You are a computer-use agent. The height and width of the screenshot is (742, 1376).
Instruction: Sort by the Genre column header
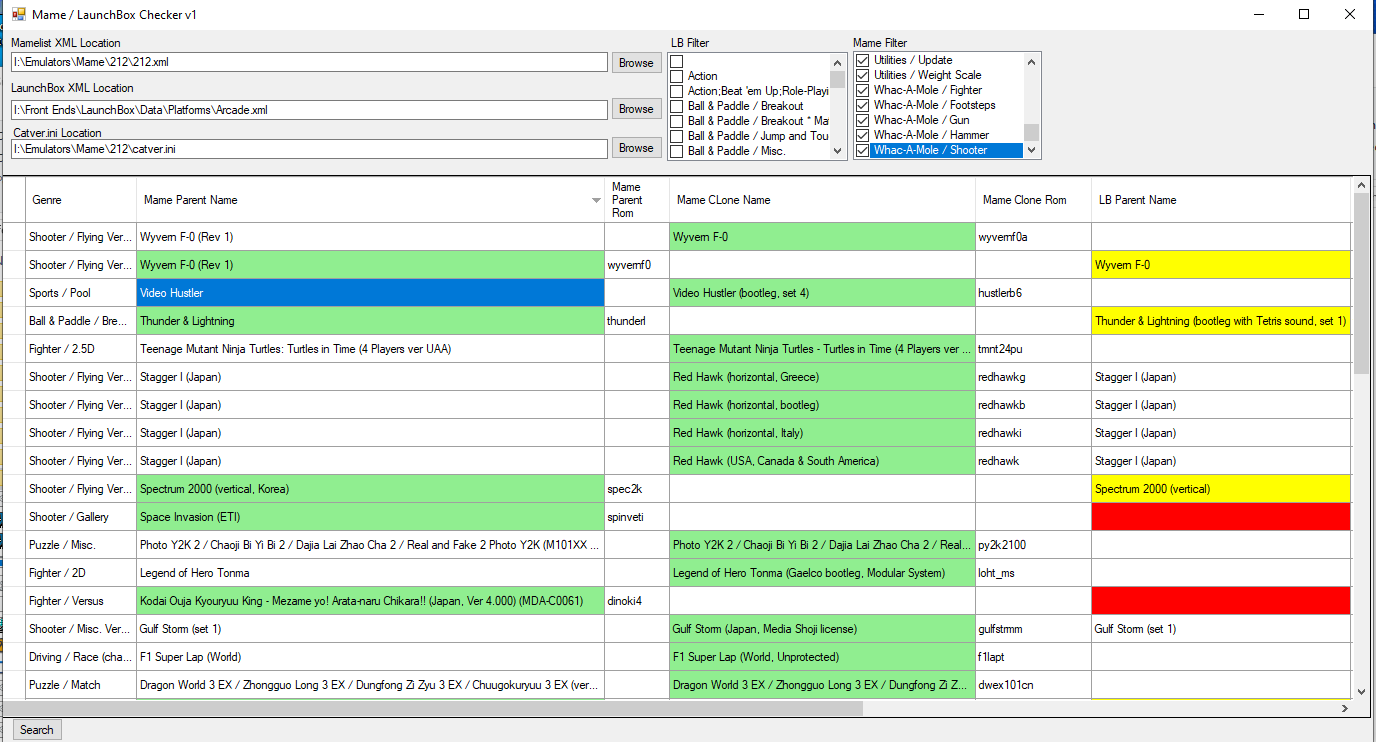(81, 200)
